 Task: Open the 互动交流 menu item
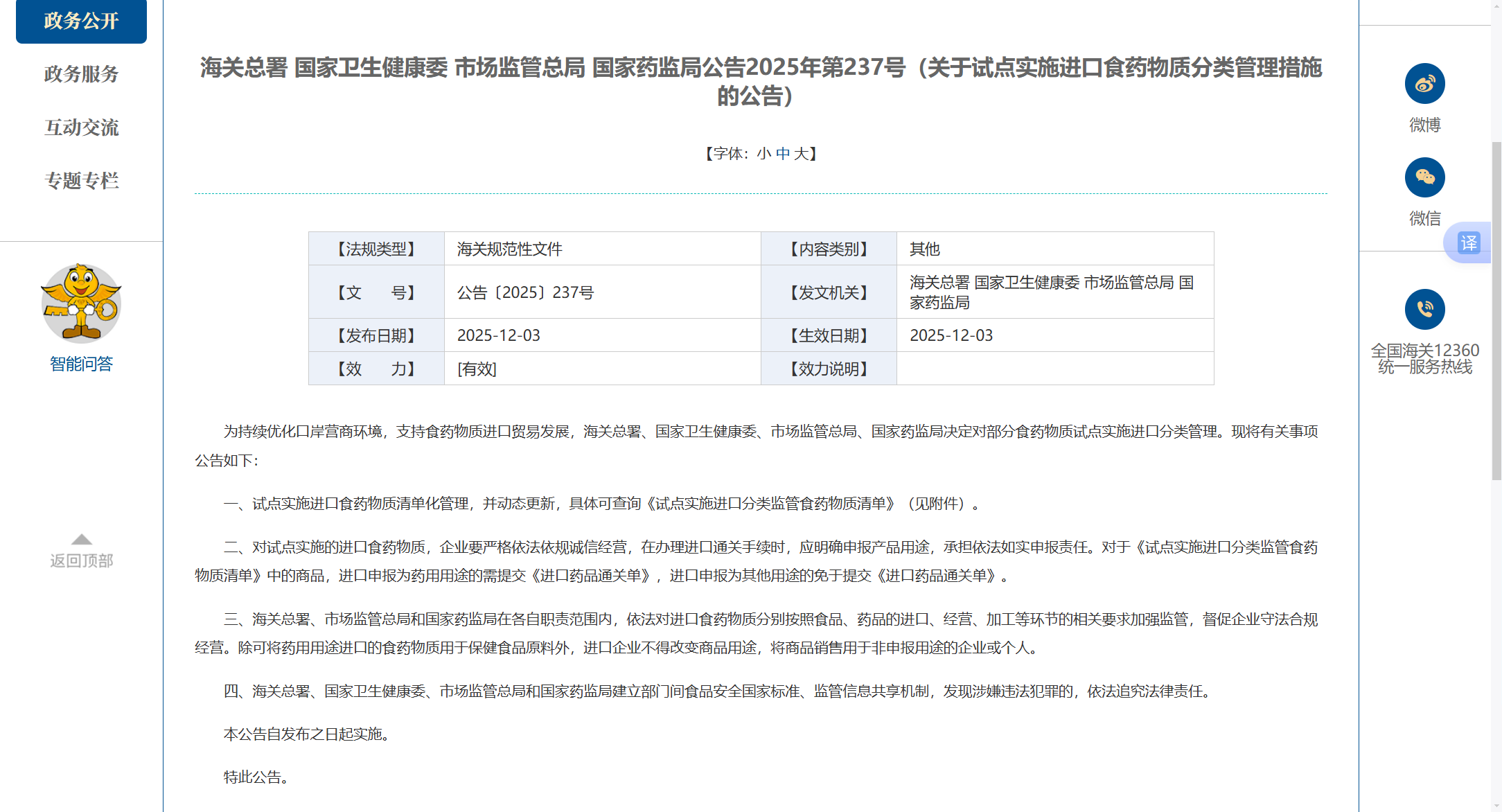(81, 127)
